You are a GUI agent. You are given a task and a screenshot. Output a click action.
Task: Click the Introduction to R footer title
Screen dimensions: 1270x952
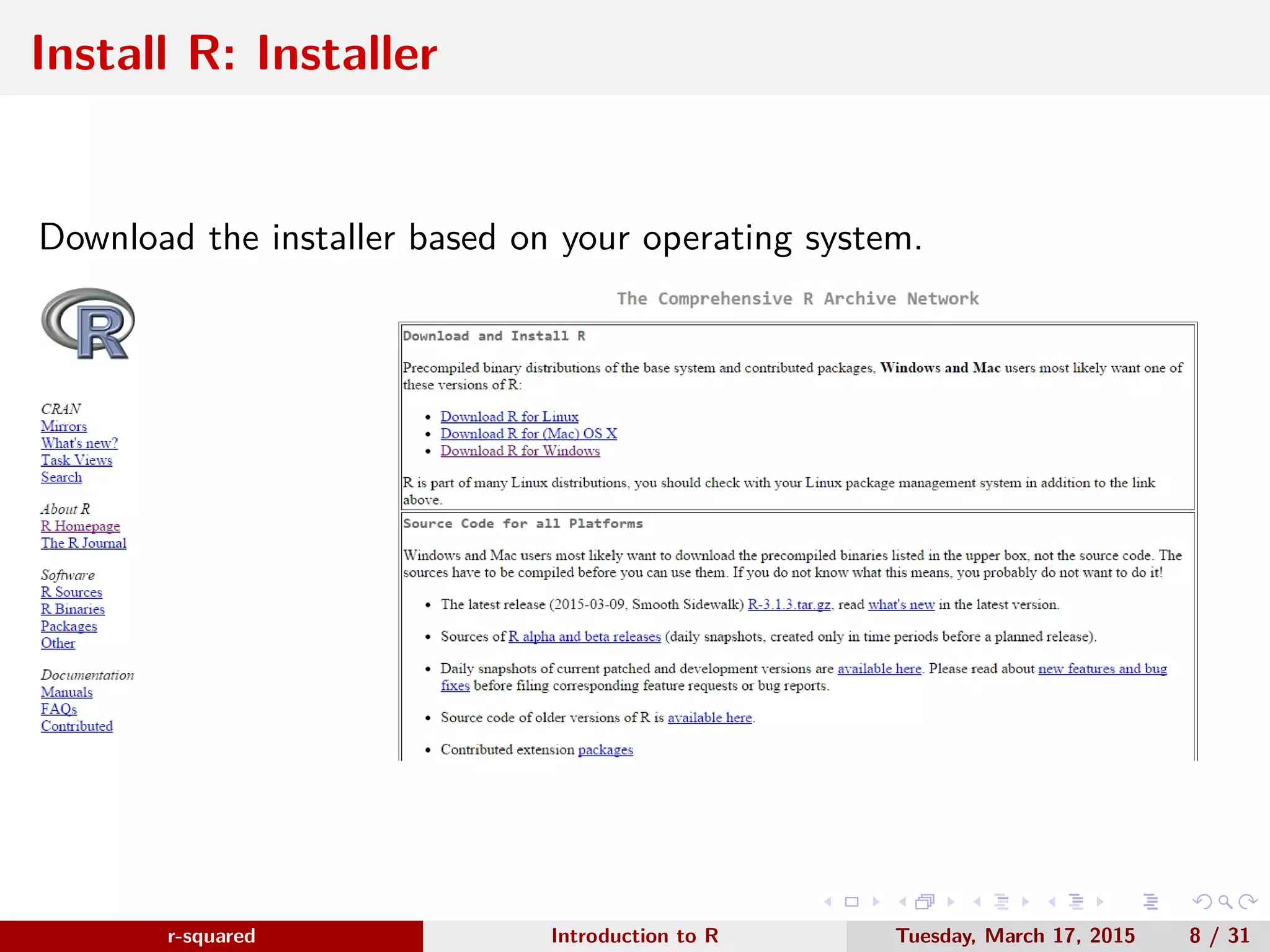(635, 936)
